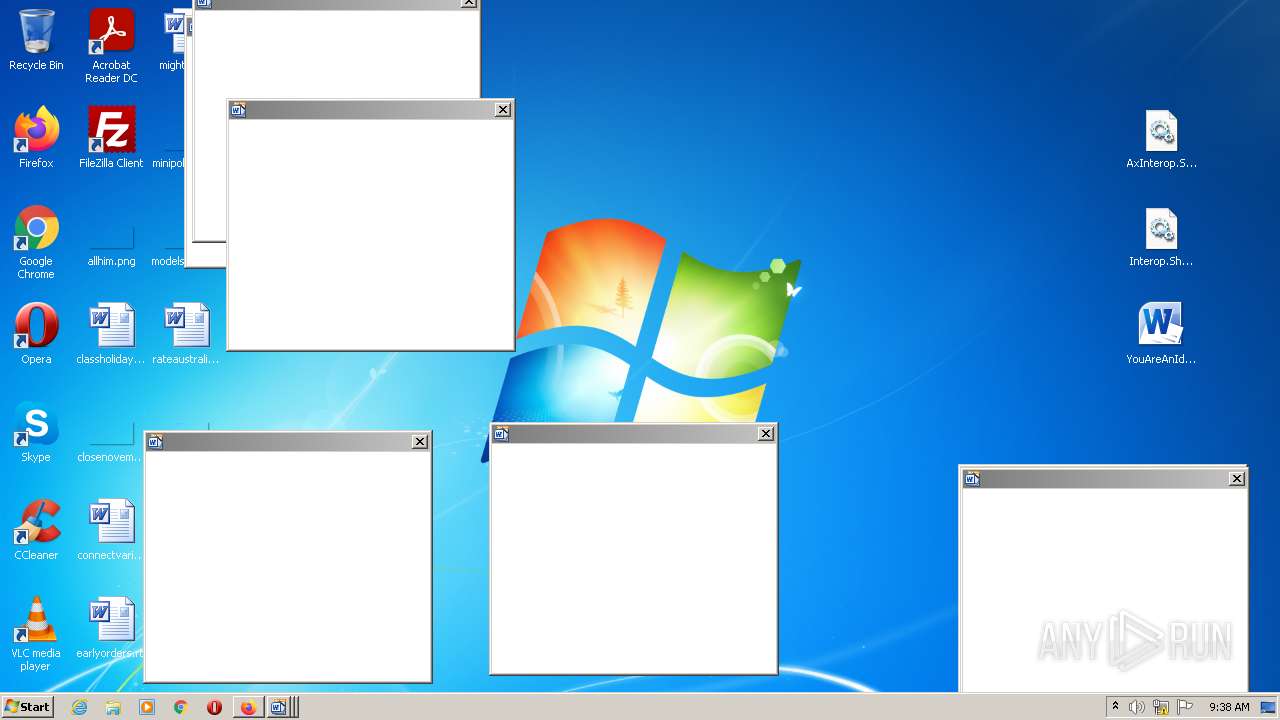This screenshot has width=1280, height=720.
Task: Open Internet Explorer from the taskbar
Action: click(x=79, y=707)
